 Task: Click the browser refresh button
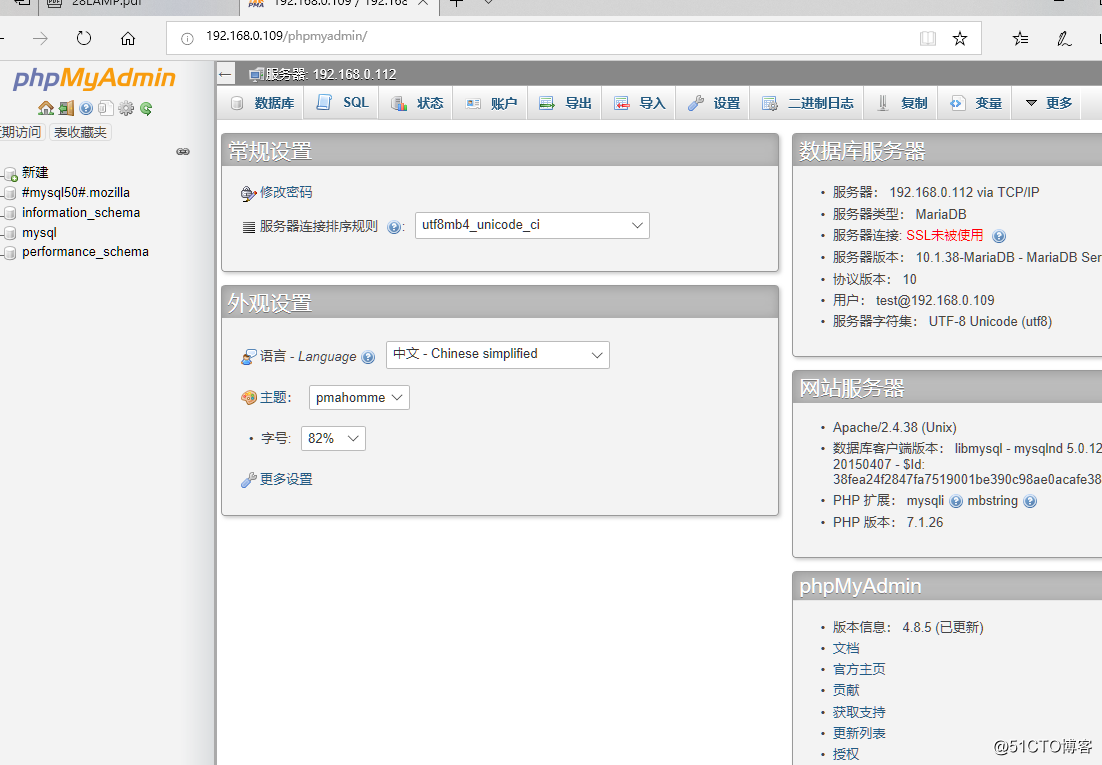[84, 38]
